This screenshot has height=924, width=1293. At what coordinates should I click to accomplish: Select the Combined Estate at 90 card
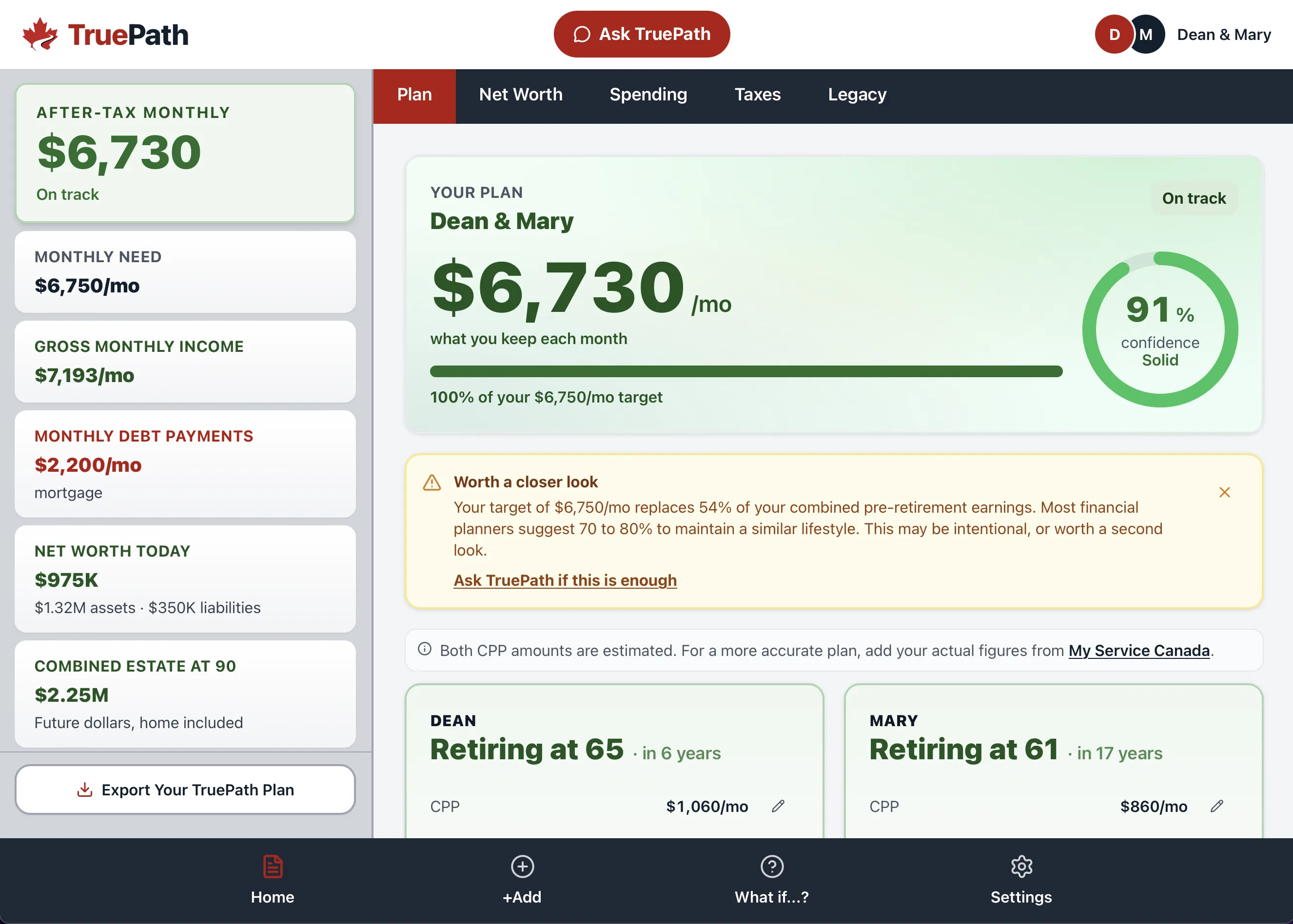tap(185, 694)
